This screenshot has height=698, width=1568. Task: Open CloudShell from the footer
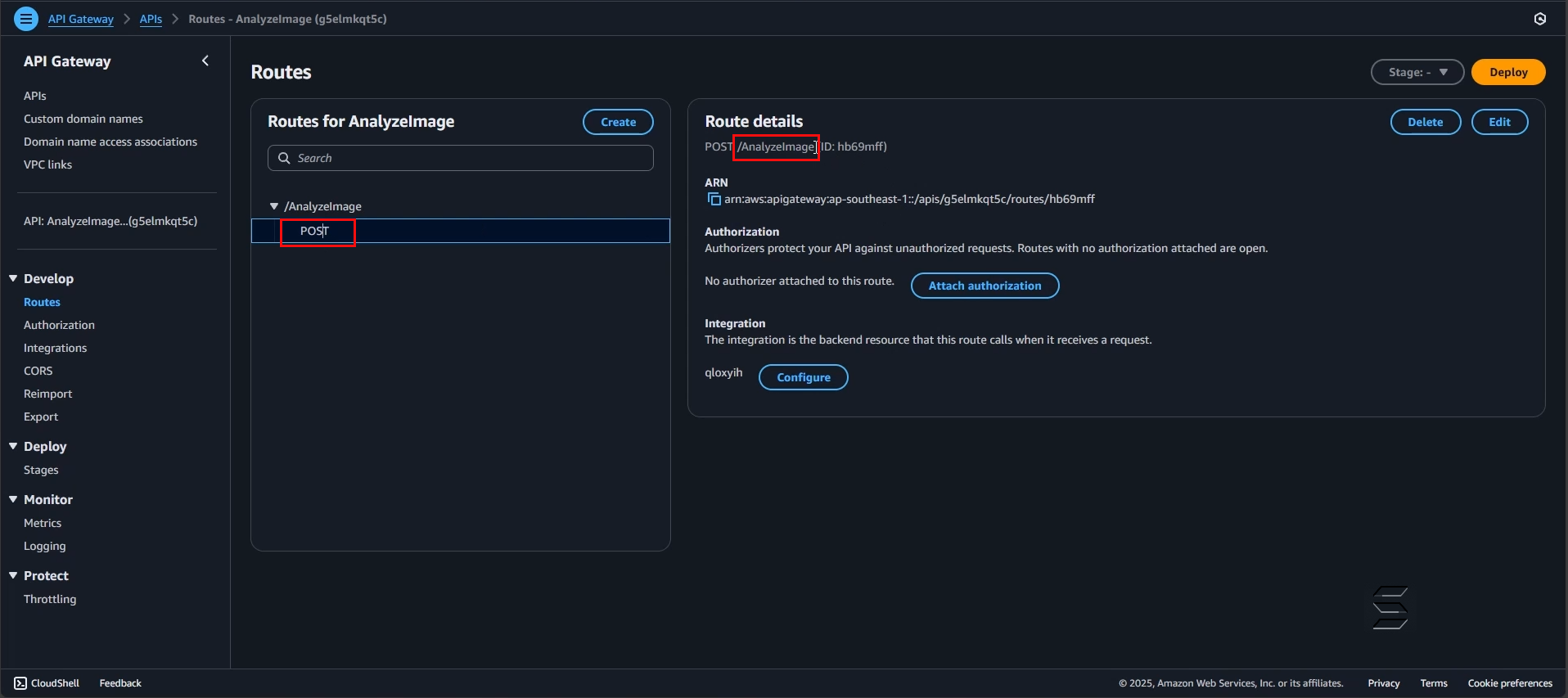(47, 682)
